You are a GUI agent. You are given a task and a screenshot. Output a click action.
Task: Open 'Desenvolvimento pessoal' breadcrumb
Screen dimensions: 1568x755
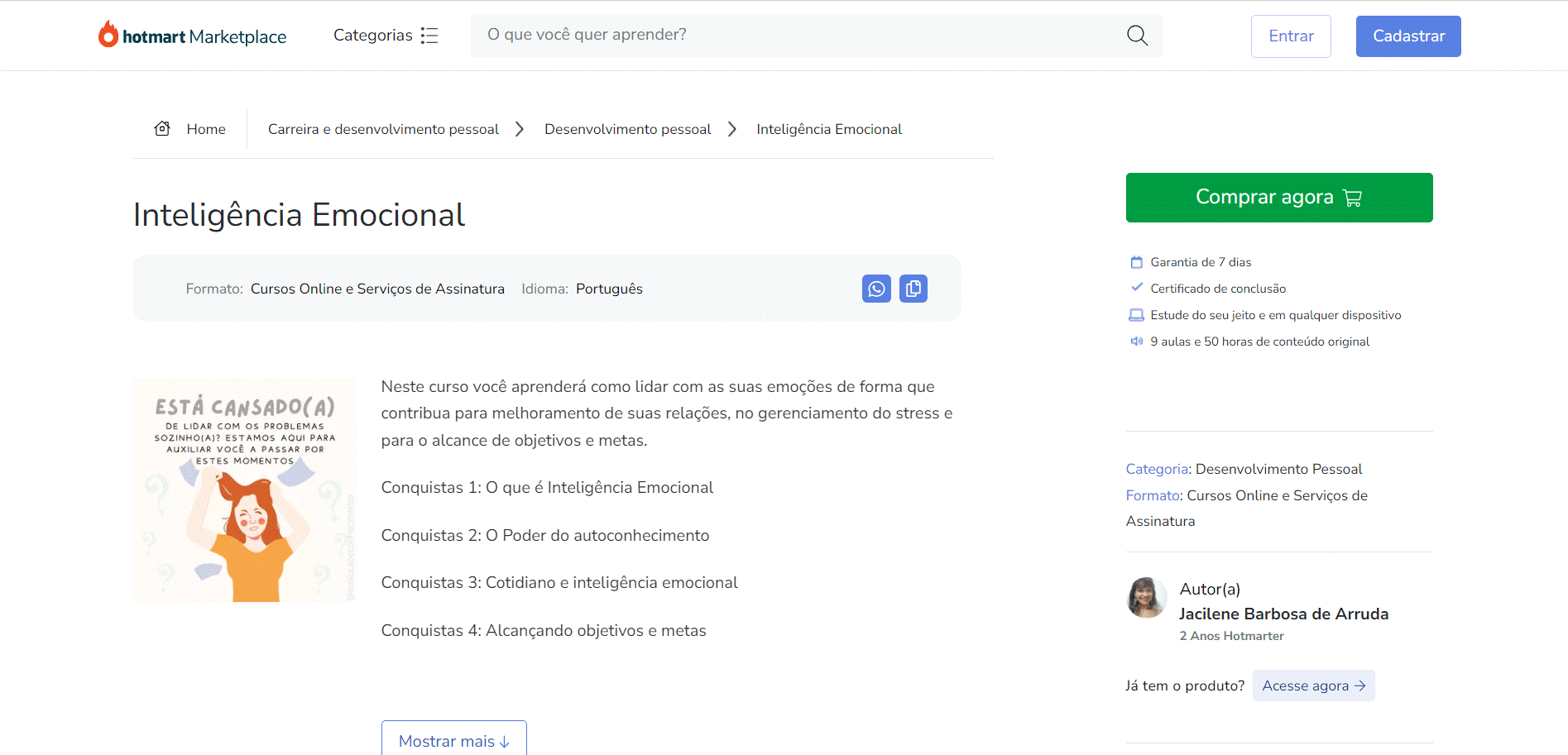click(x=627, y=129)
